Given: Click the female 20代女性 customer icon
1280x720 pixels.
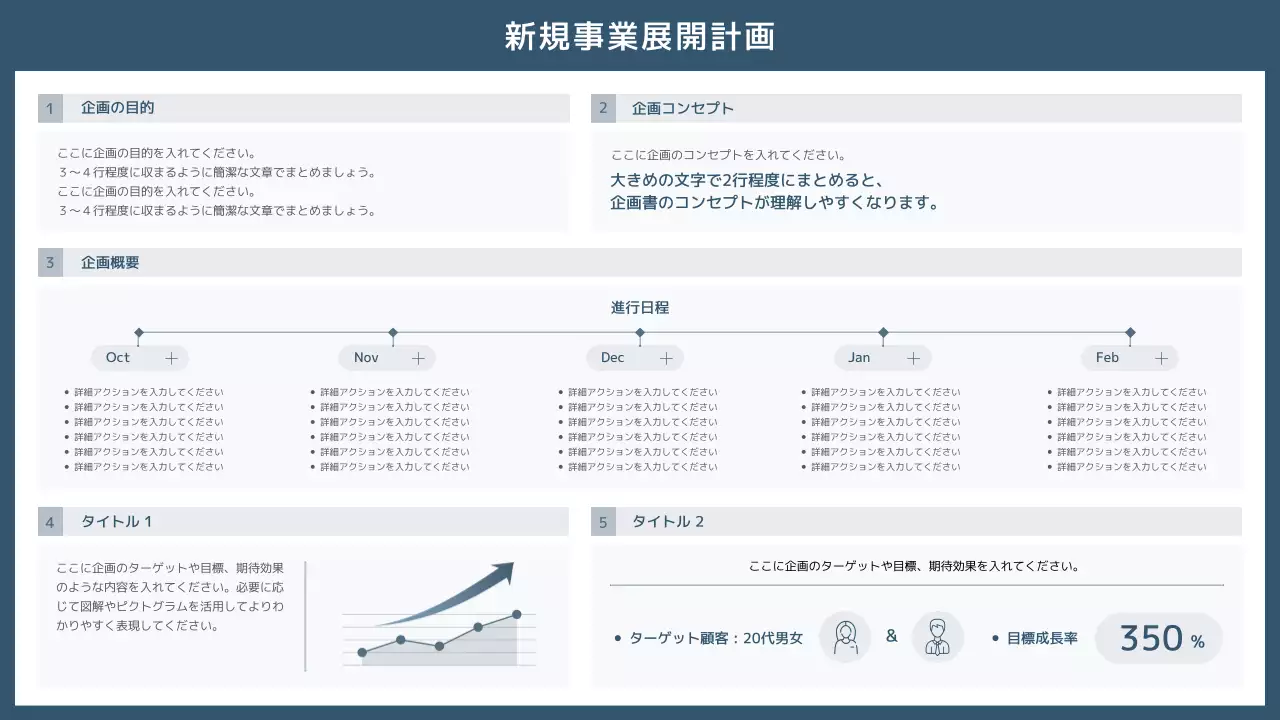Looking at the screenshot, I should click(845, 637).
